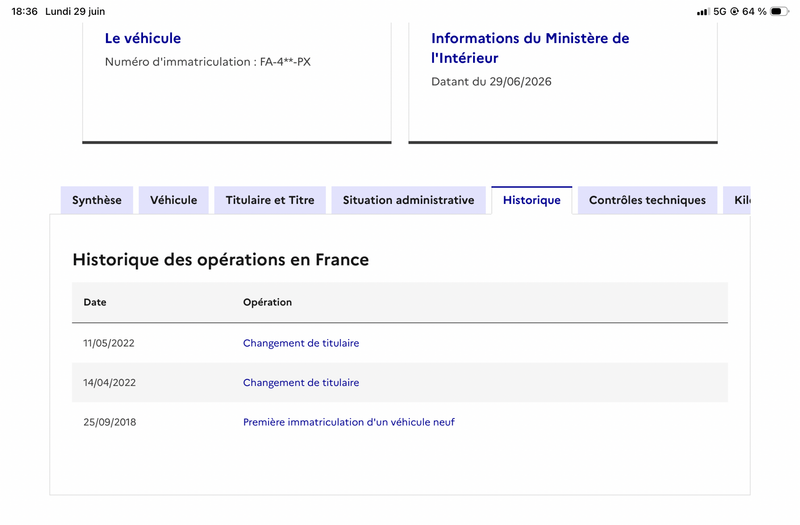Open Première immatriculation d'un véhicule neuf link
800x525 pixels.
point(348,422)
